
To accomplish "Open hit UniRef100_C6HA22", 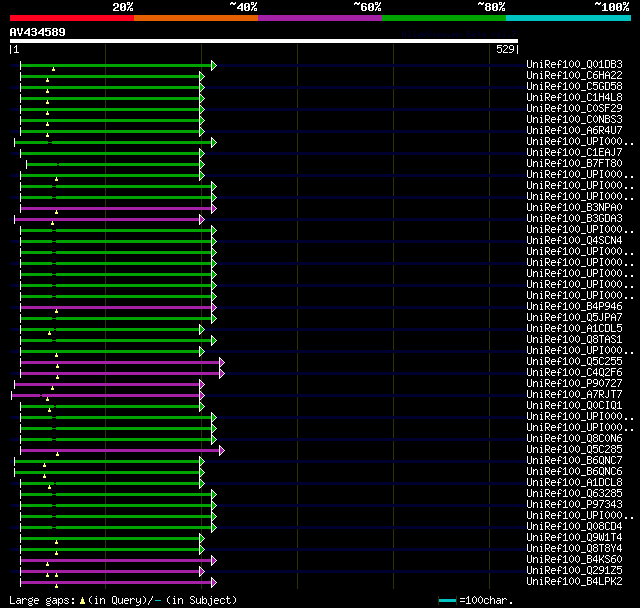I will pyautogui.click(x=574, y=75).
